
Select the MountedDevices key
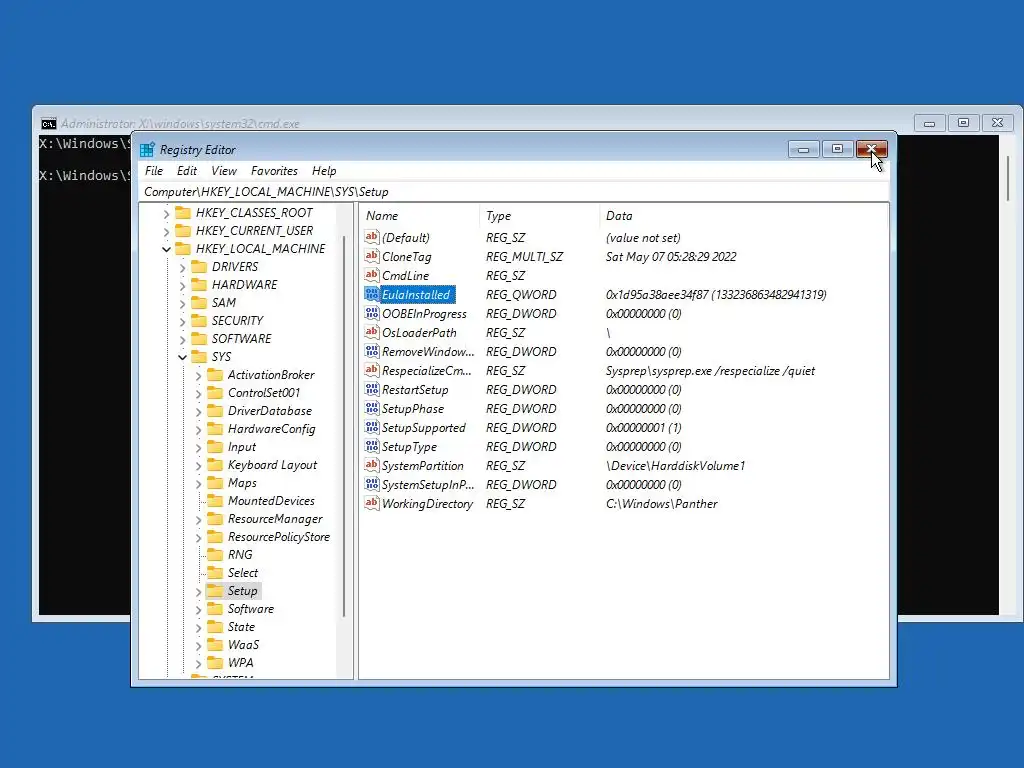tap(271, 501)
